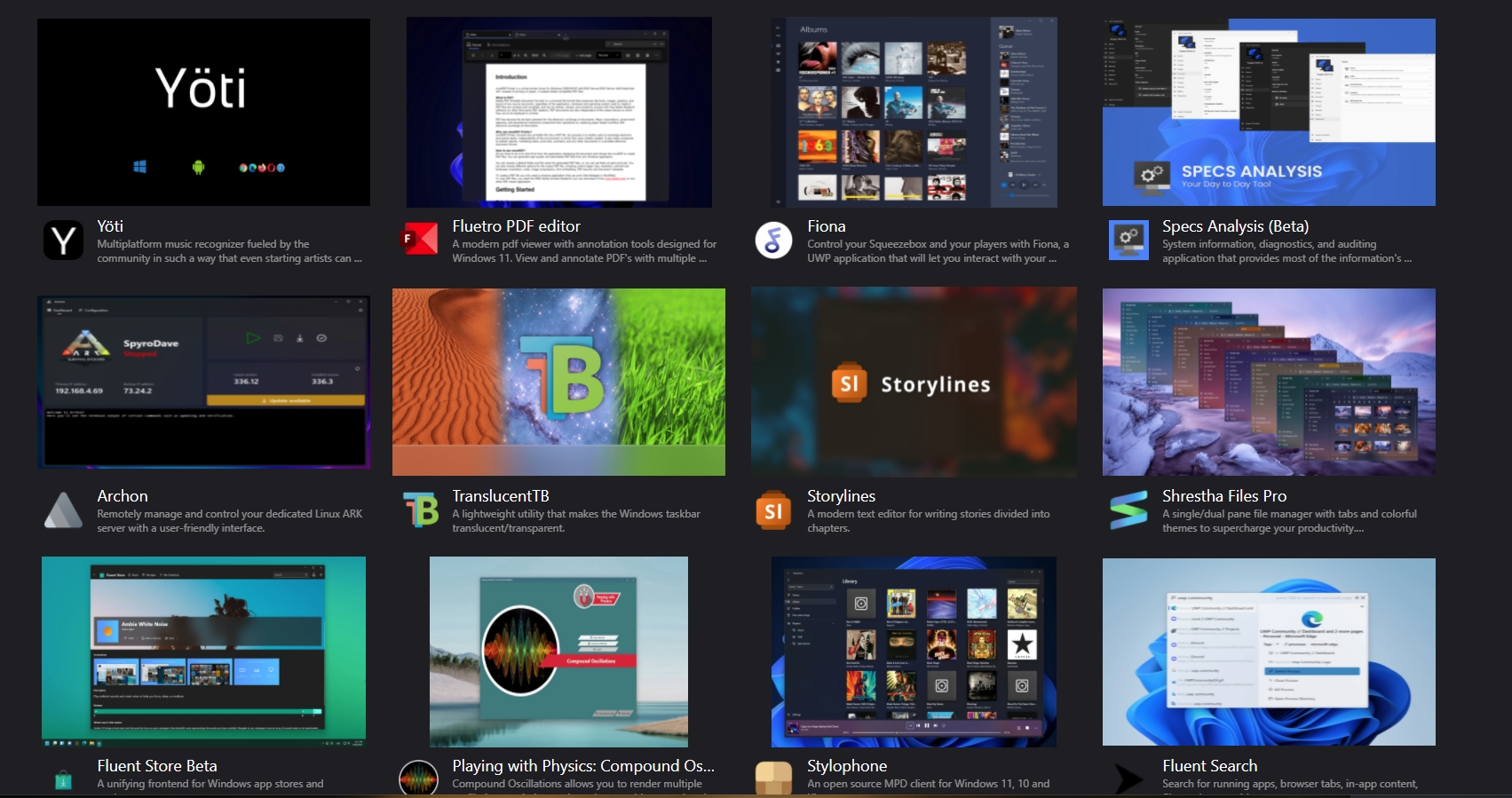View the Archon dashboard screenshot
This screenshot has width=1512, height=798.
(x=203, y=382)
